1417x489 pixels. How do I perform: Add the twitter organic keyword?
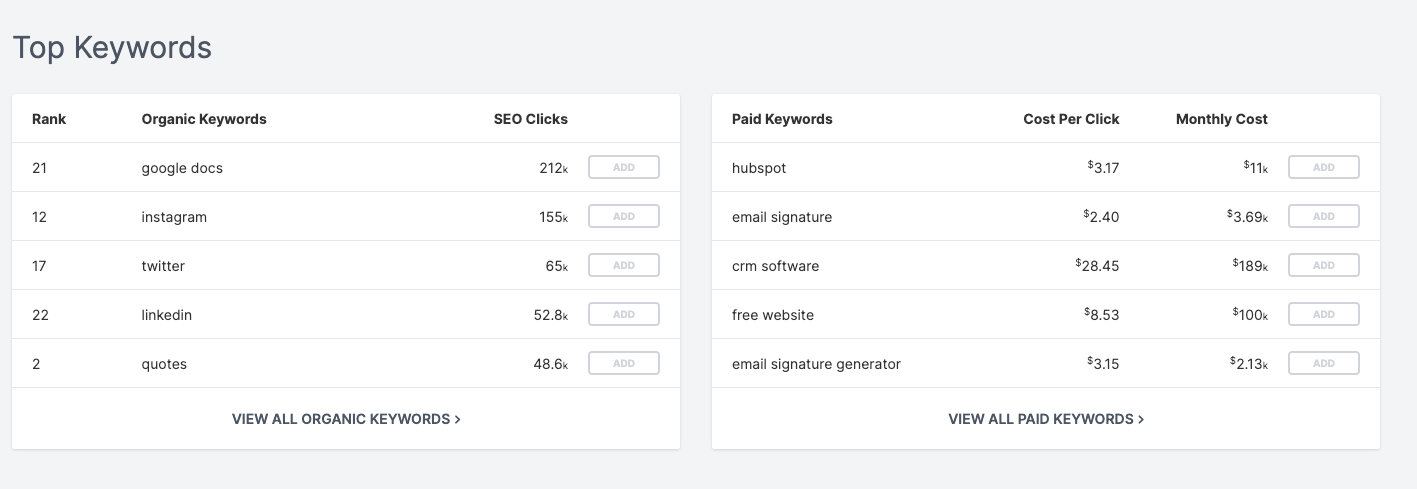pyautogui.click(x=624, y=265)
